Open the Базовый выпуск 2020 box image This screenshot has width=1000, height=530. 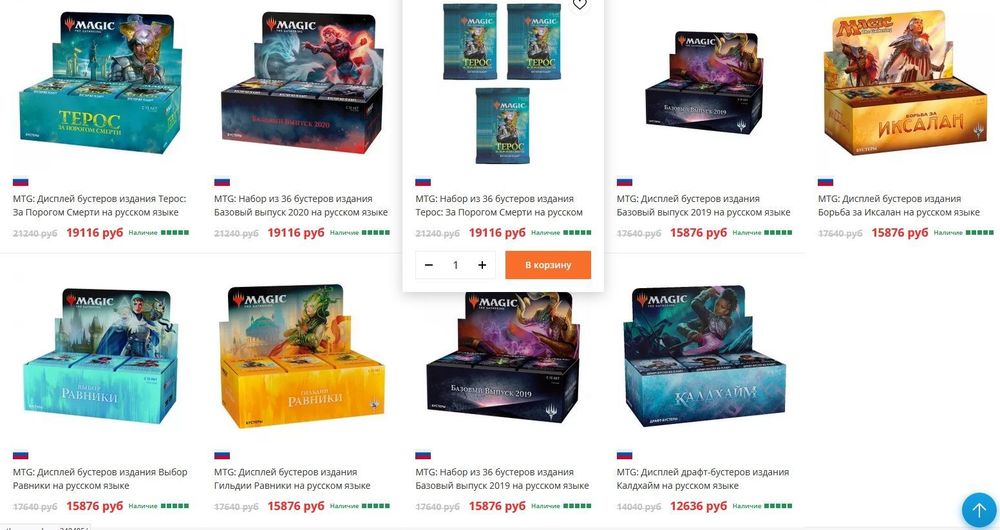coord(302,83)
